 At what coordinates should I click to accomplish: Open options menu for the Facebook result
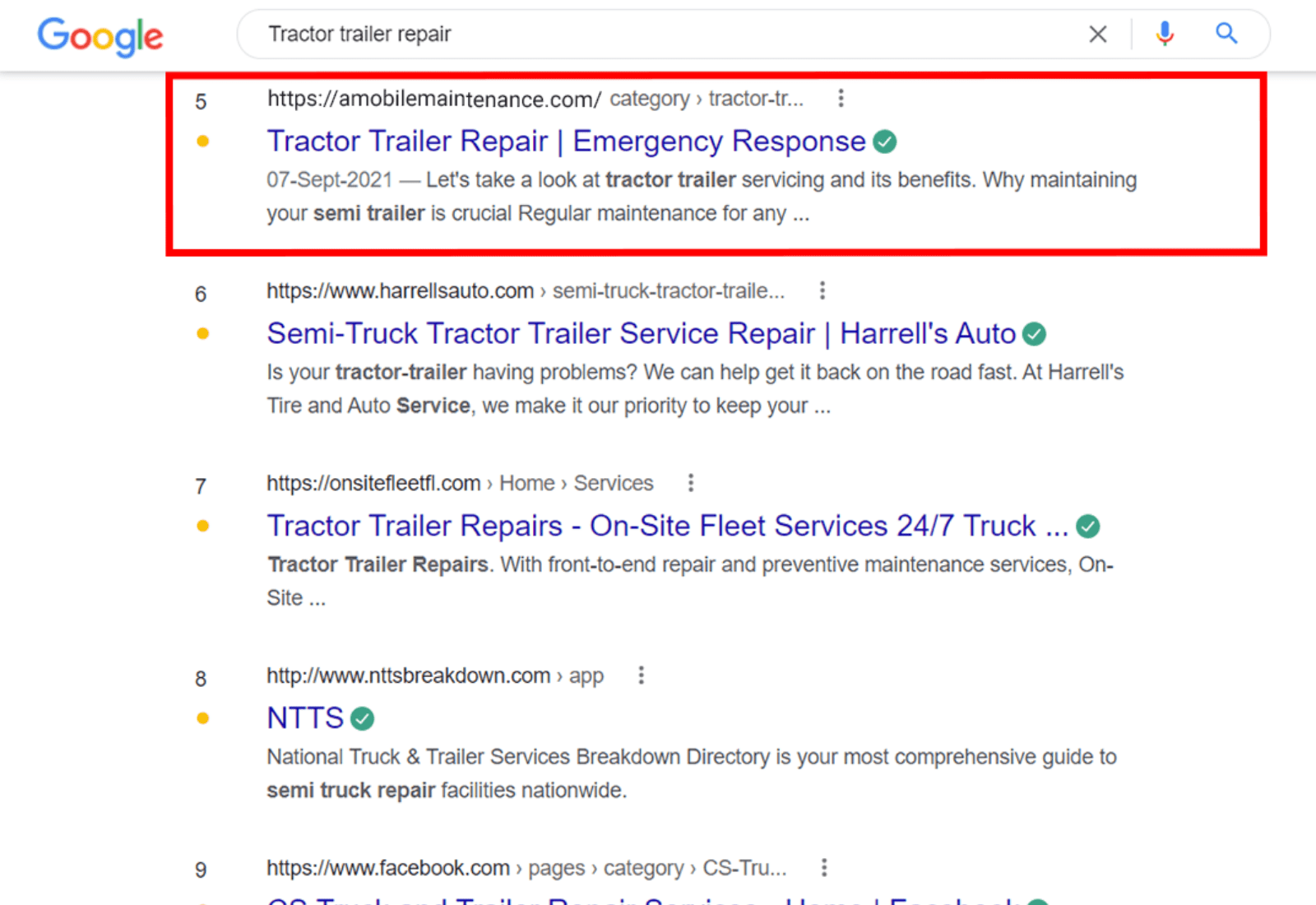coord(823,867)
